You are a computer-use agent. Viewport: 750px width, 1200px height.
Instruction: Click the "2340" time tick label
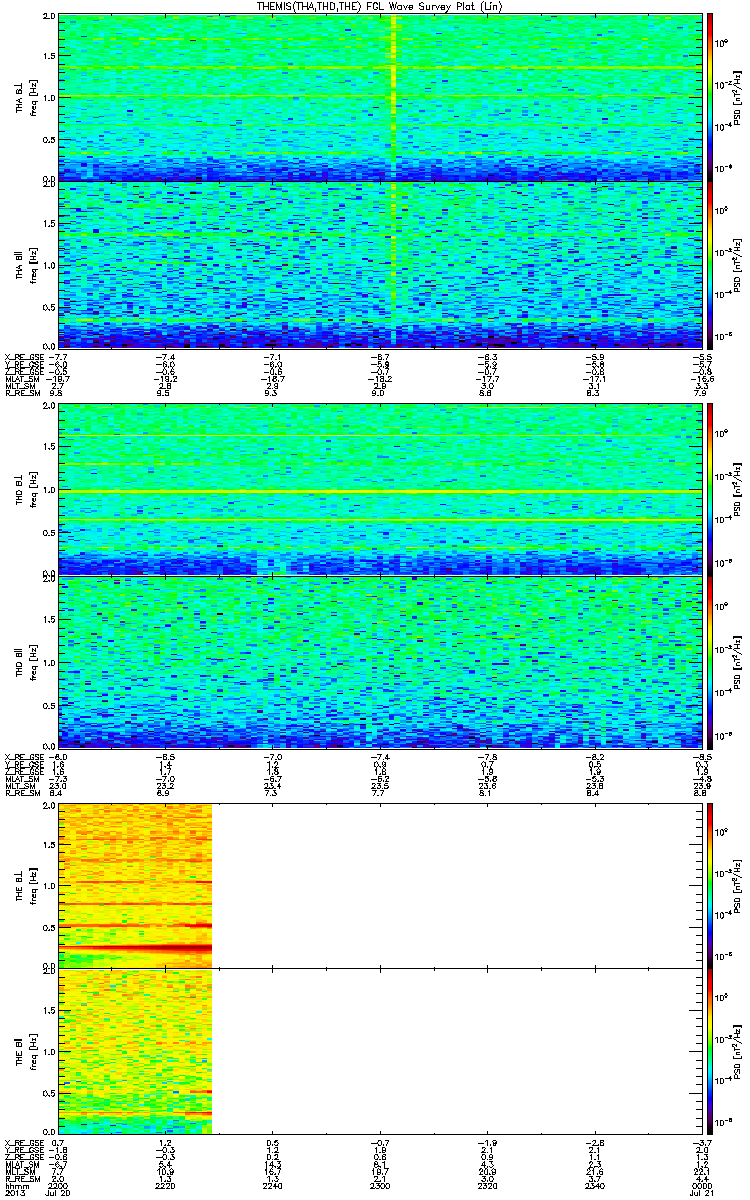point(593,1185)
